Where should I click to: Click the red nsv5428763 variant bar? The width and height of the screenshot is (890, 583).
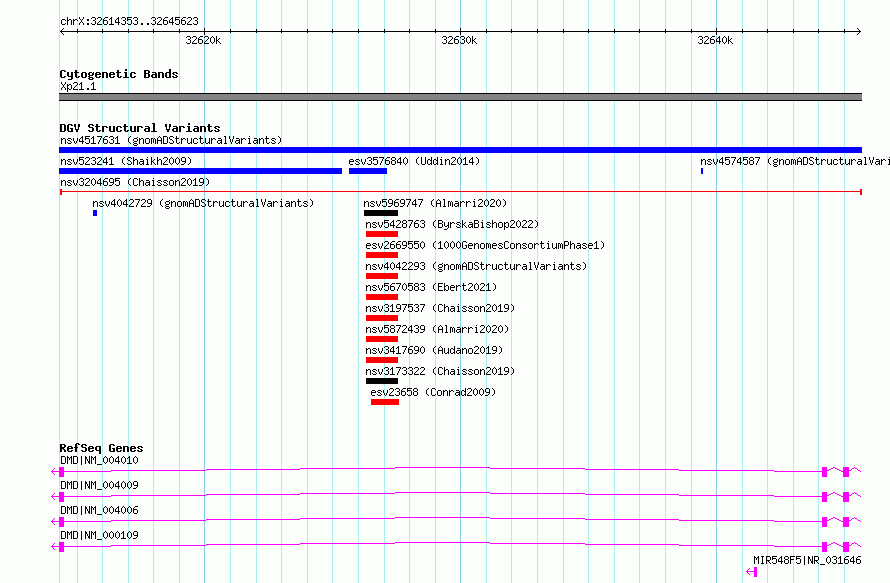tap(382, 234)
